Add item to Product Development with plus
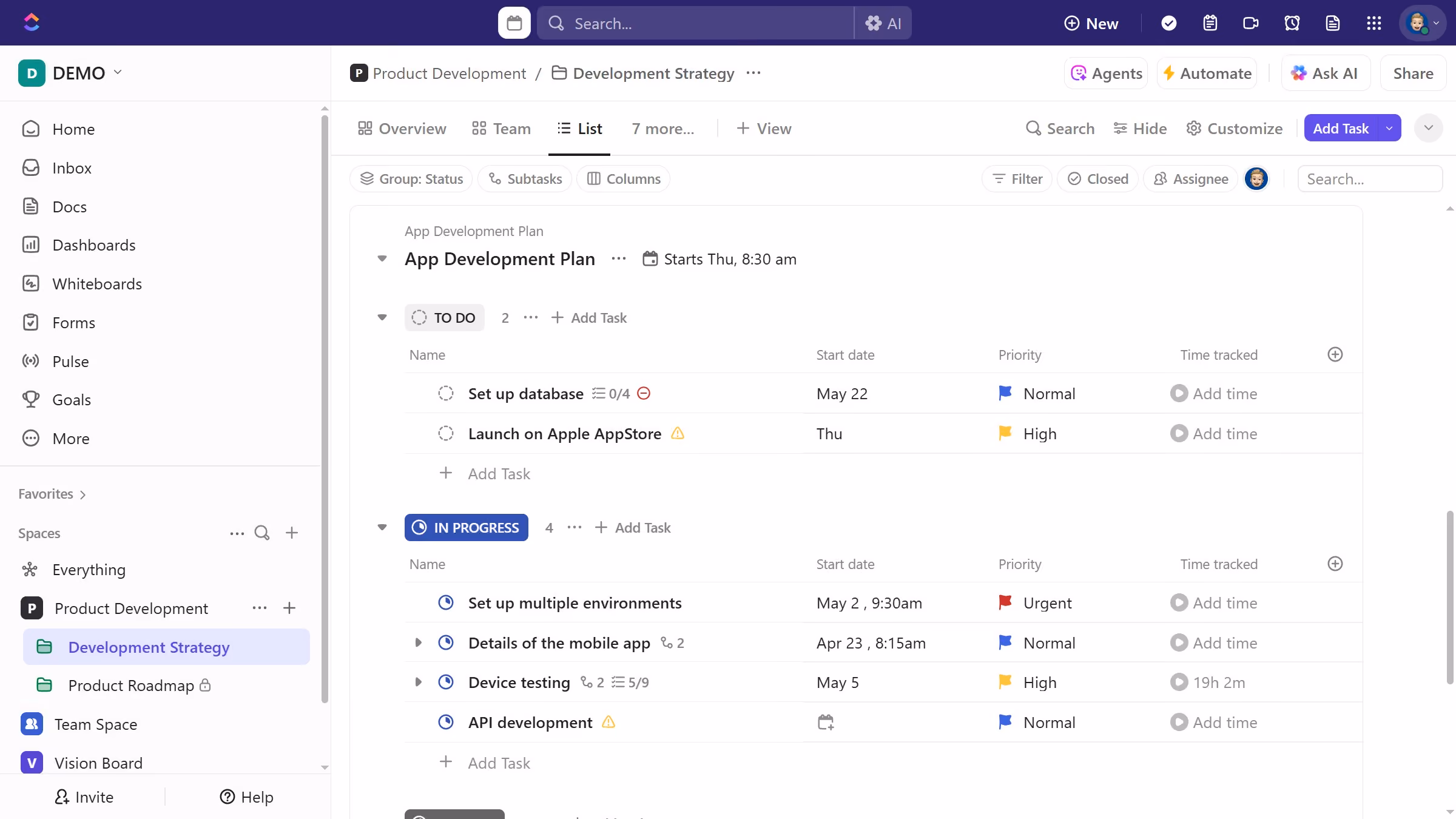The image size is (1456, 819). [x=289, y=608]
